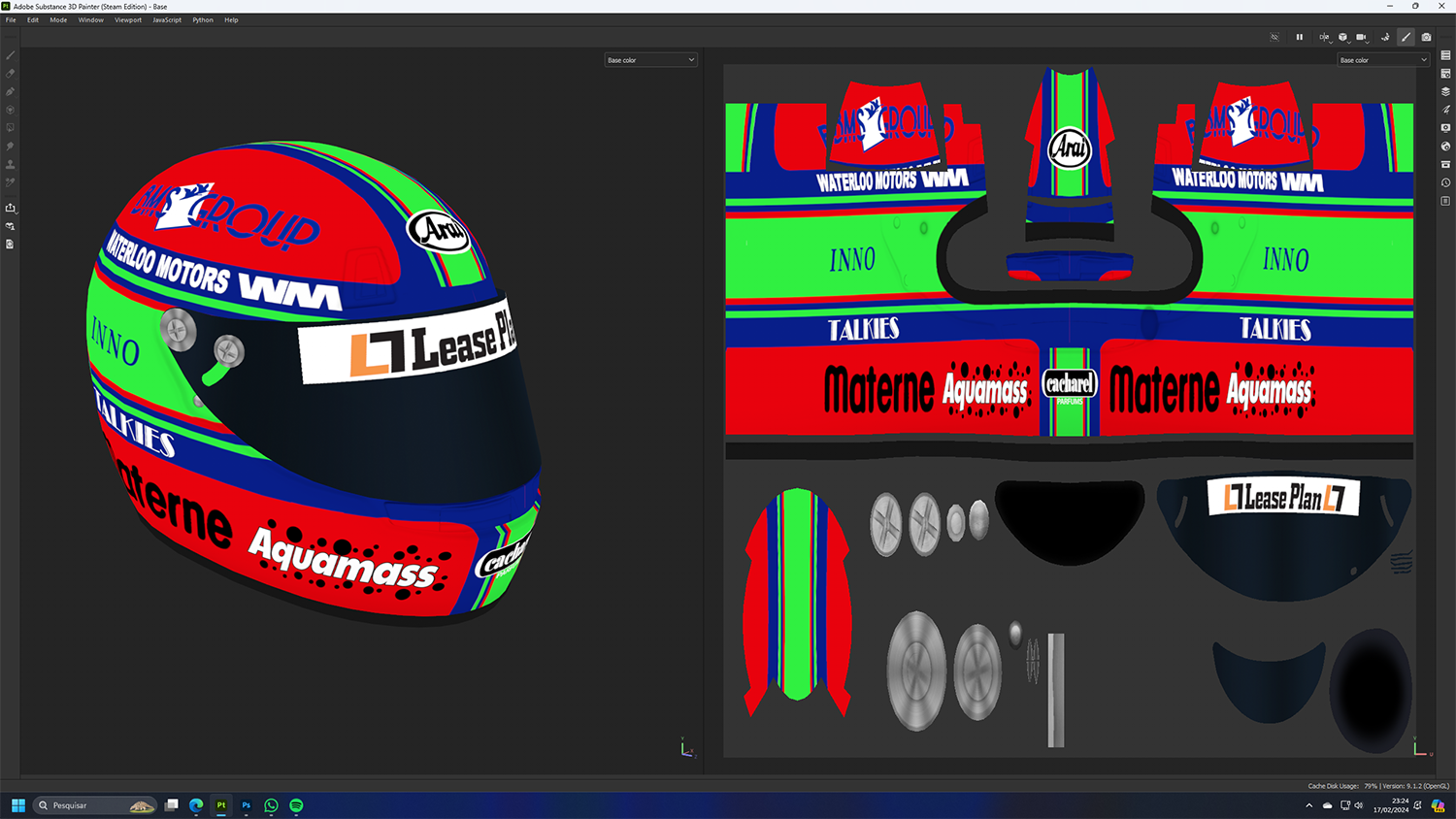The height and width of the screenshot is (819, 1456).
Task: Open the Display settings panel icon
Action: click(x=1445, y=128)
